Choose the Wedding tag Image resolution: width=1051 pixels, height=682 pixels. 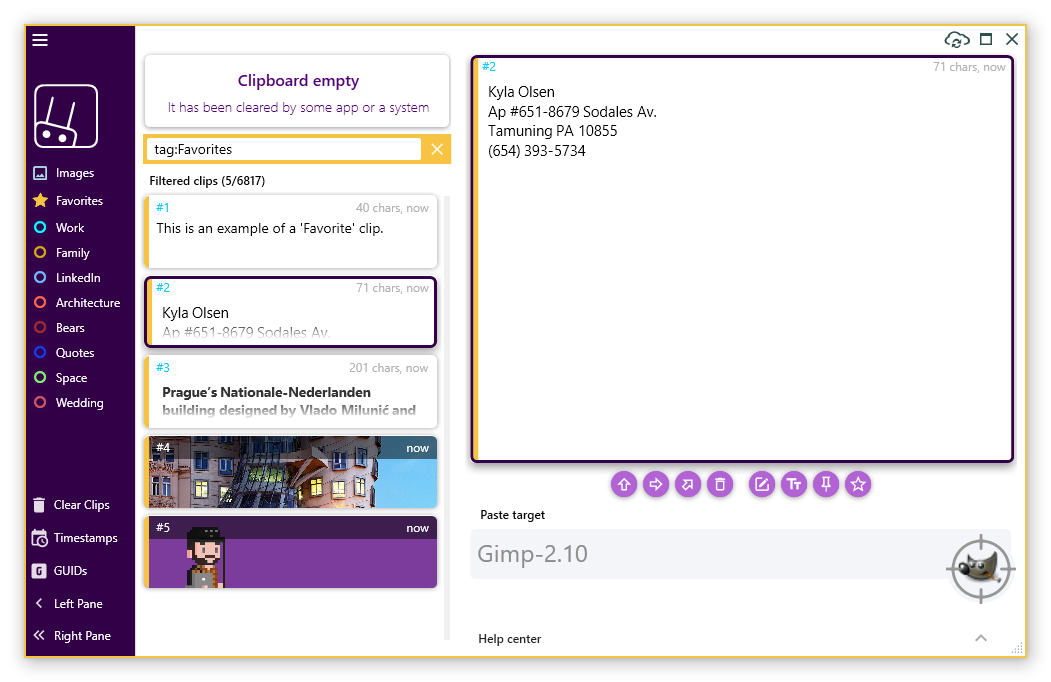tap(68, 402)
